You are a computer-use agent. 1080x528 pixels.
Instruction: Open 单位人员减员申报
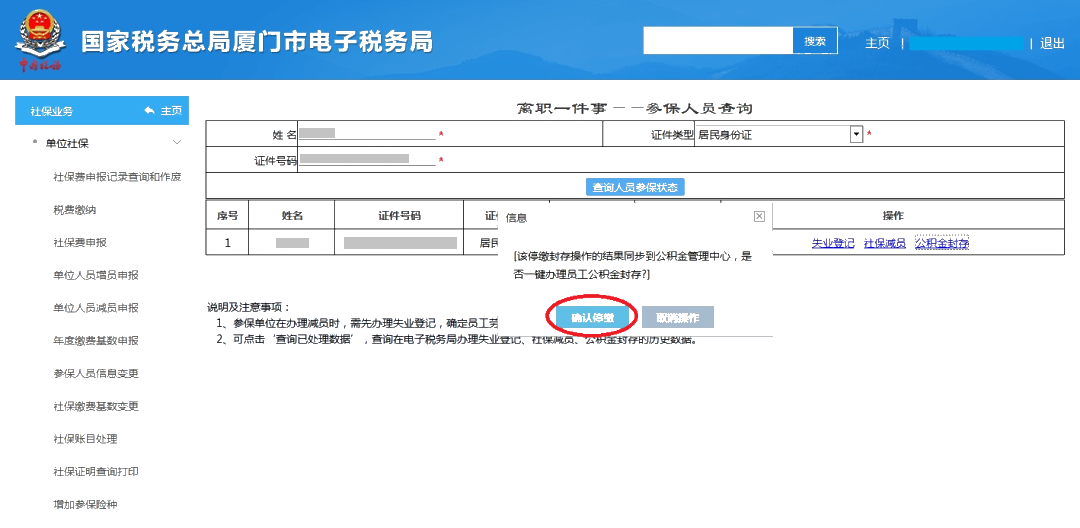[96, 308]
